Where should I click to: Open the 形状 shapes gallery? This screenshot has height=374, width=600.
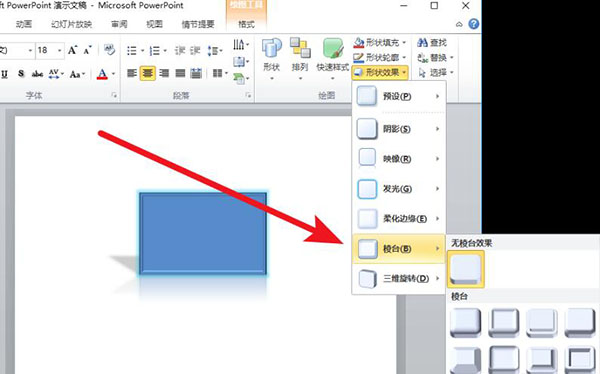[272, 58]
